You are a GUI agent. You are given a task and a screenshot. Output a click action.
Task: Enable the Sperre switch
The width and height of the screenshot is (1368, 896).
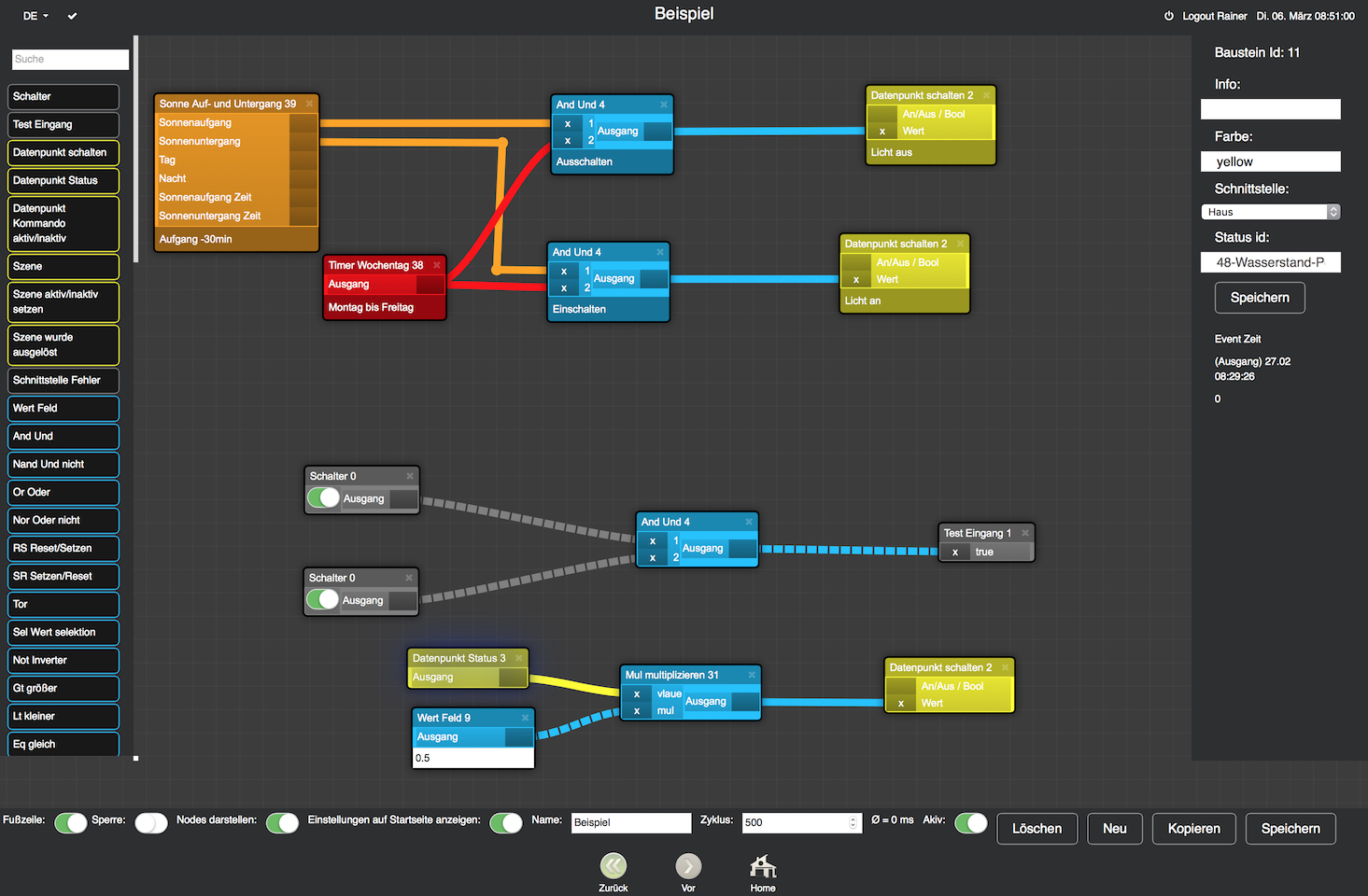pos(151,822)
